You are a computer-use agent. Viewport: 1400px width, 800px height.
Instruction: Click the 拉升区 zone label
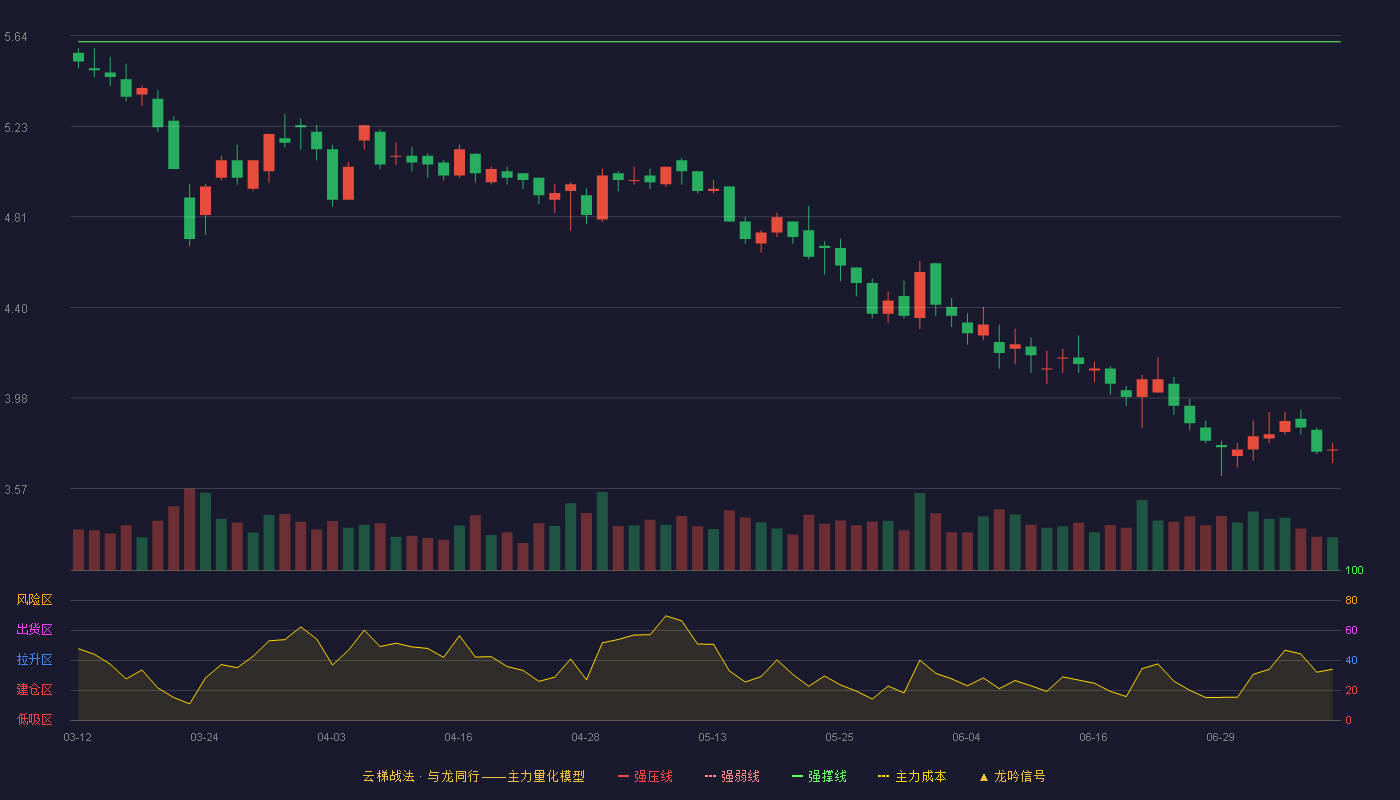point(34,660)
